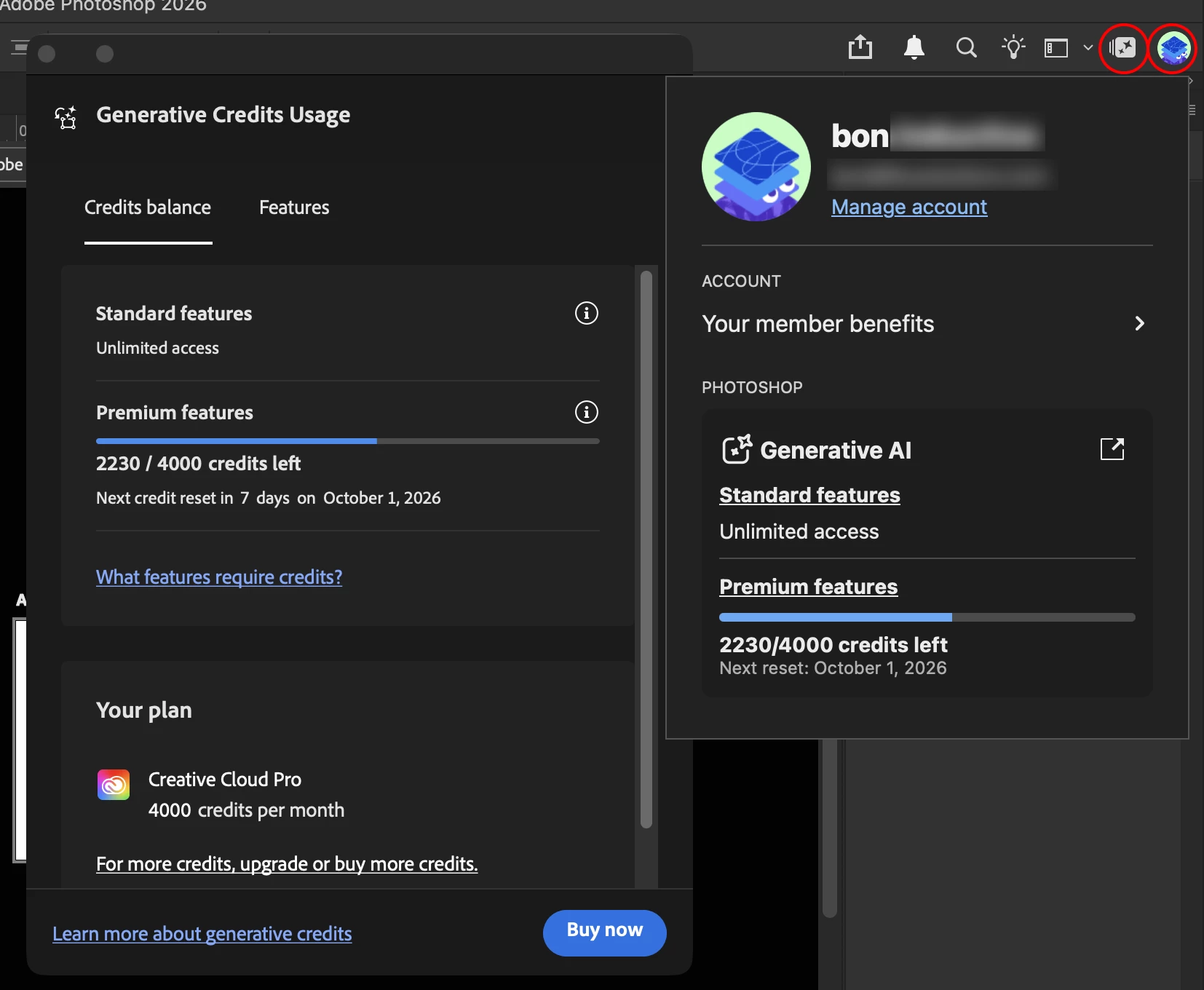Open What features require credits link
This screenshot has height=990, width=1204.
219,577
